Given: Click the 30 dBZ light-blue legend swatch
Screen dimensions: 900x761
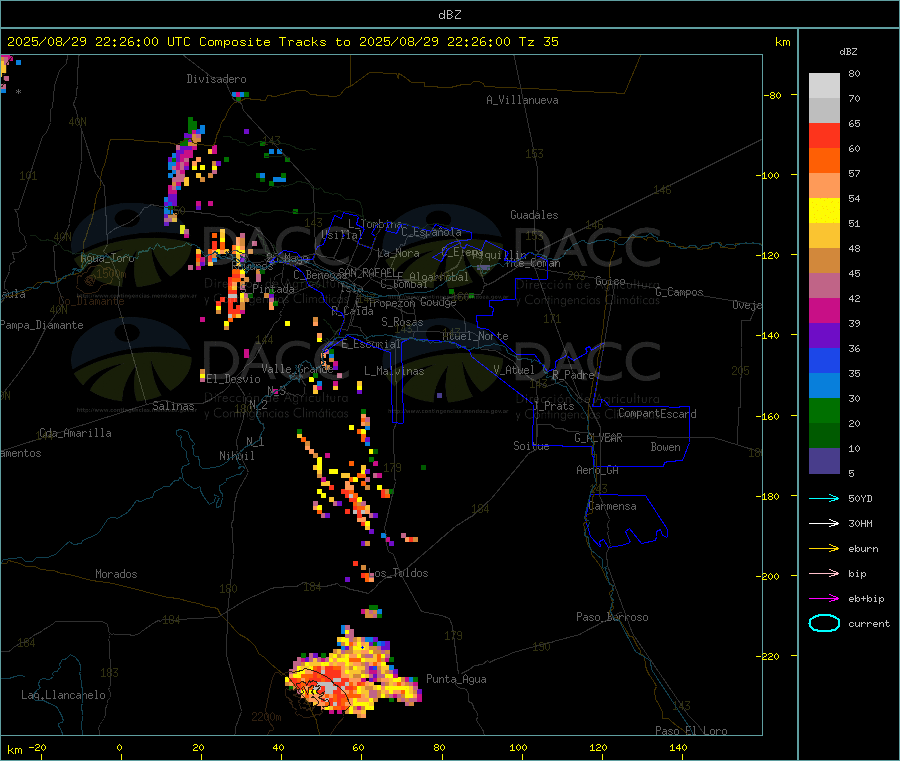Looking at the screenshot, I should point(824,386).
